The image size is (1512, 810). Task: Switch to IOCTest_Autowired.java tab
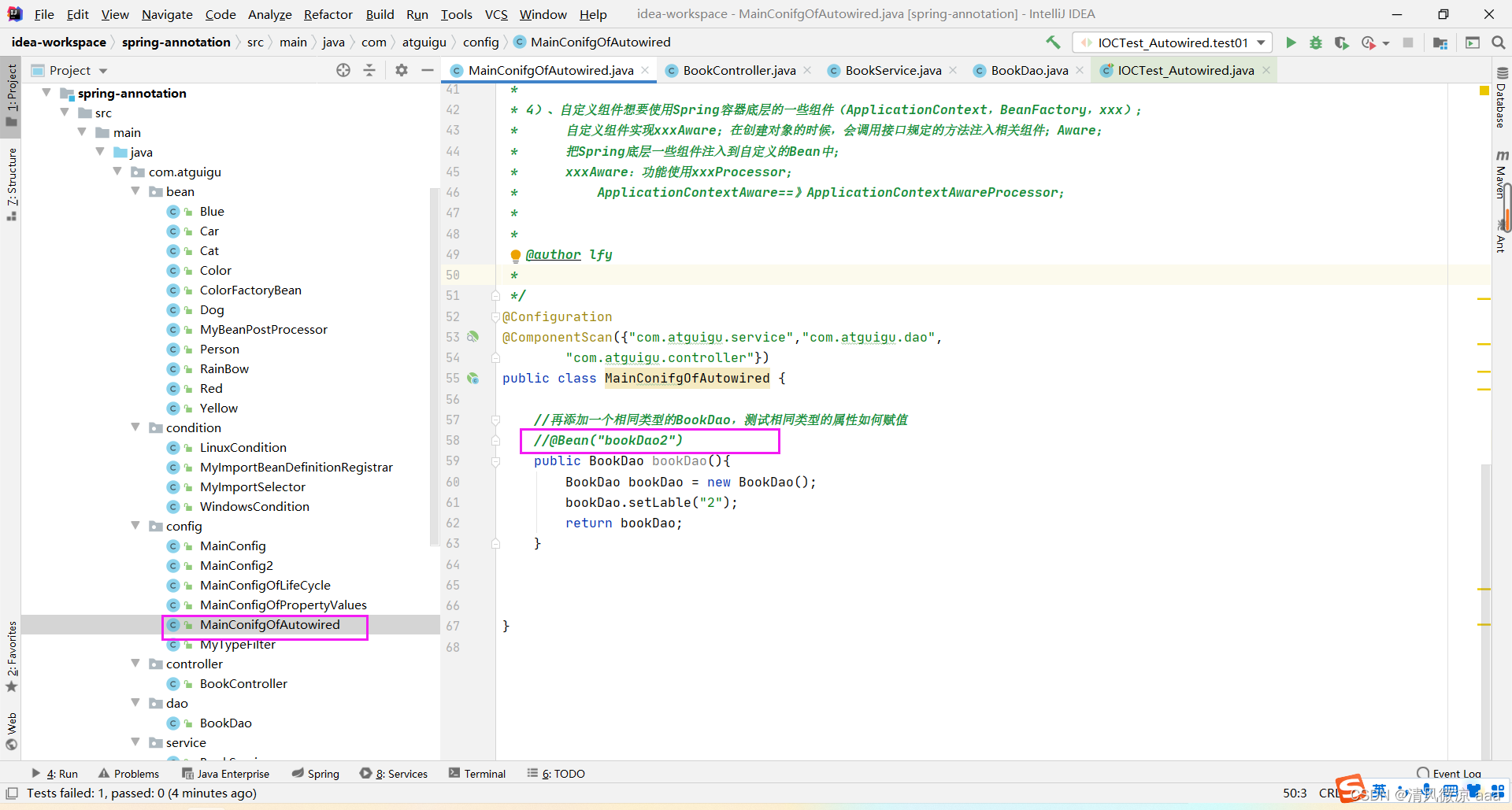click(1185, 70)
